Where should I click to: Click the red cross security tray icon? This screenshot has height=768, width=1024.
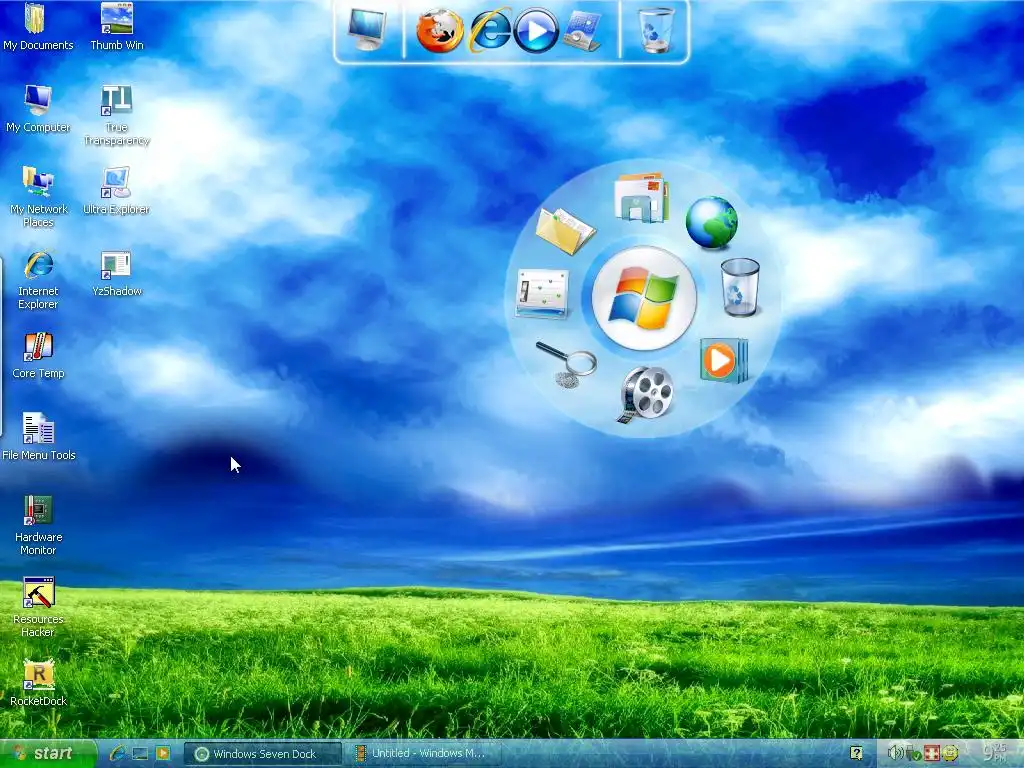point(932,754)
